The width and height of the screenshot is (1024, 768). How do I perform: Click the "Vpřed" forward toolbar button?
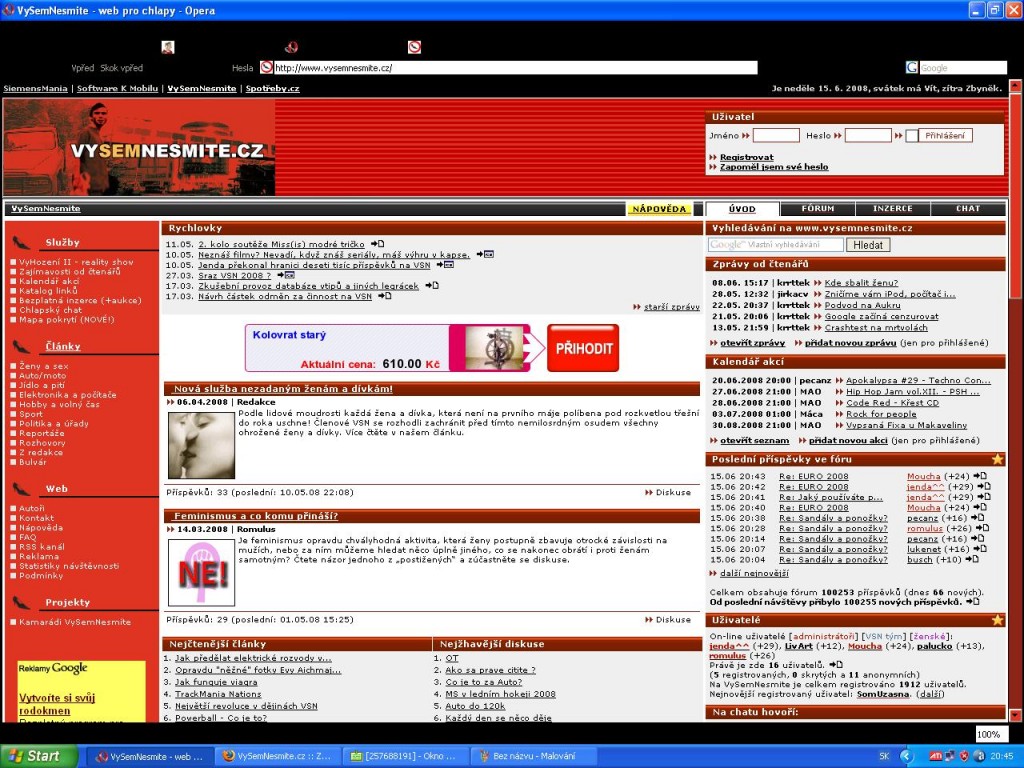pyautogui.click(x=83, y=68)
